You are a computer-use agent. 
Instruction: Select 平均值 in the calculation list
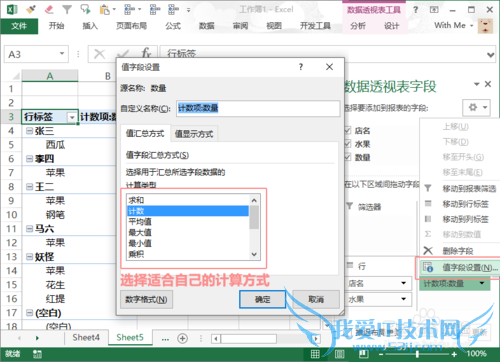(188, 222)
